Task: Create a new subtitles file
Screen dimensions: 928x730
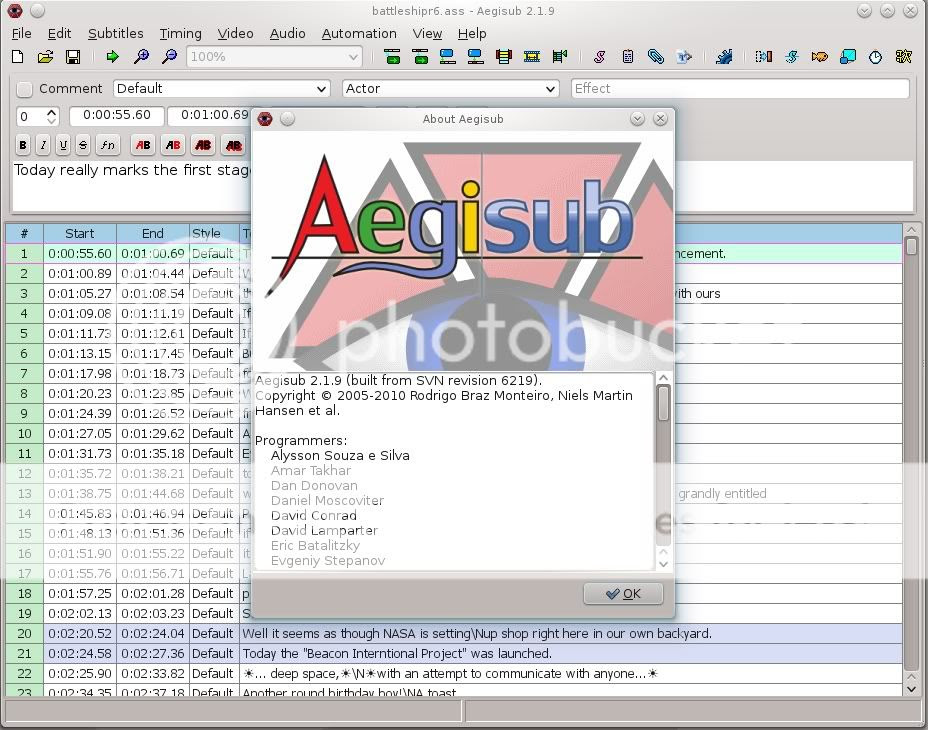Action: tap(18, 57)
